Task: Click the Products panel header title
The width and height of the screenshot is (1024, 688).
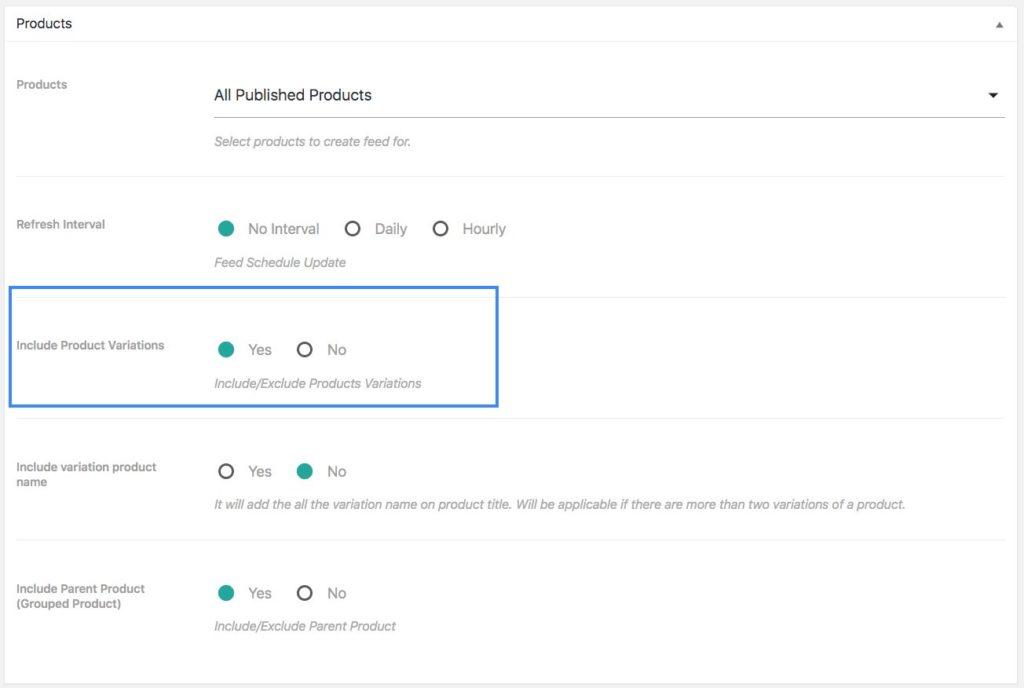Action: click(x=44, y=23)
